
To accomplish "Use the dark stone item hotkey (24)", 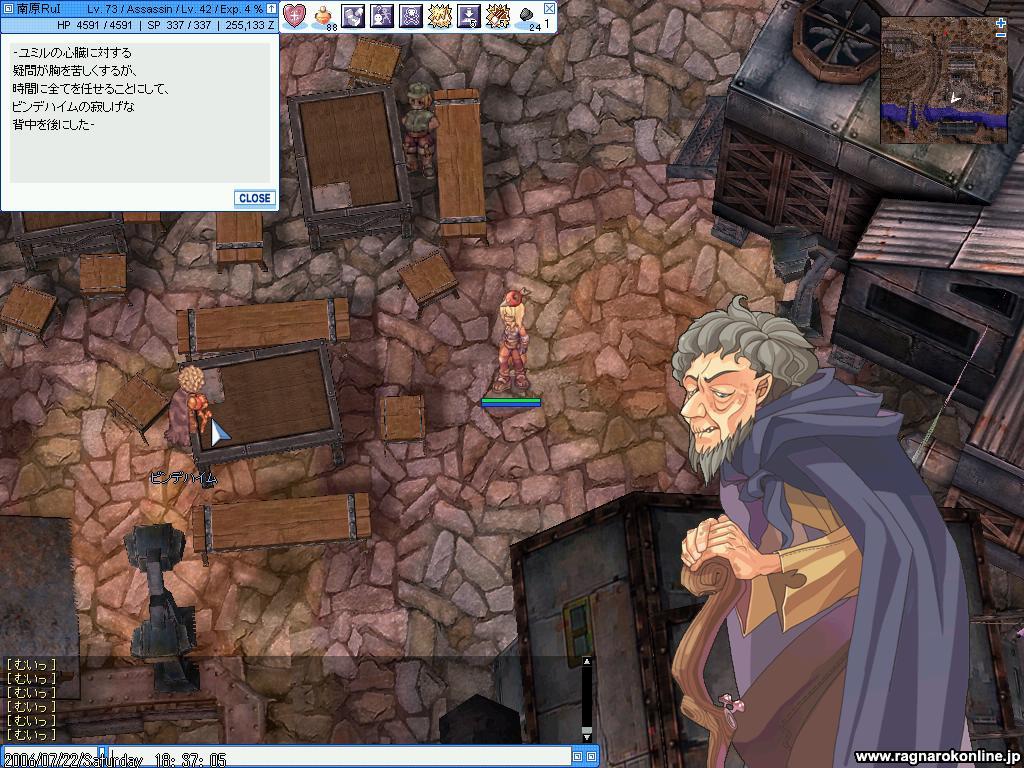I will [527, 17].
